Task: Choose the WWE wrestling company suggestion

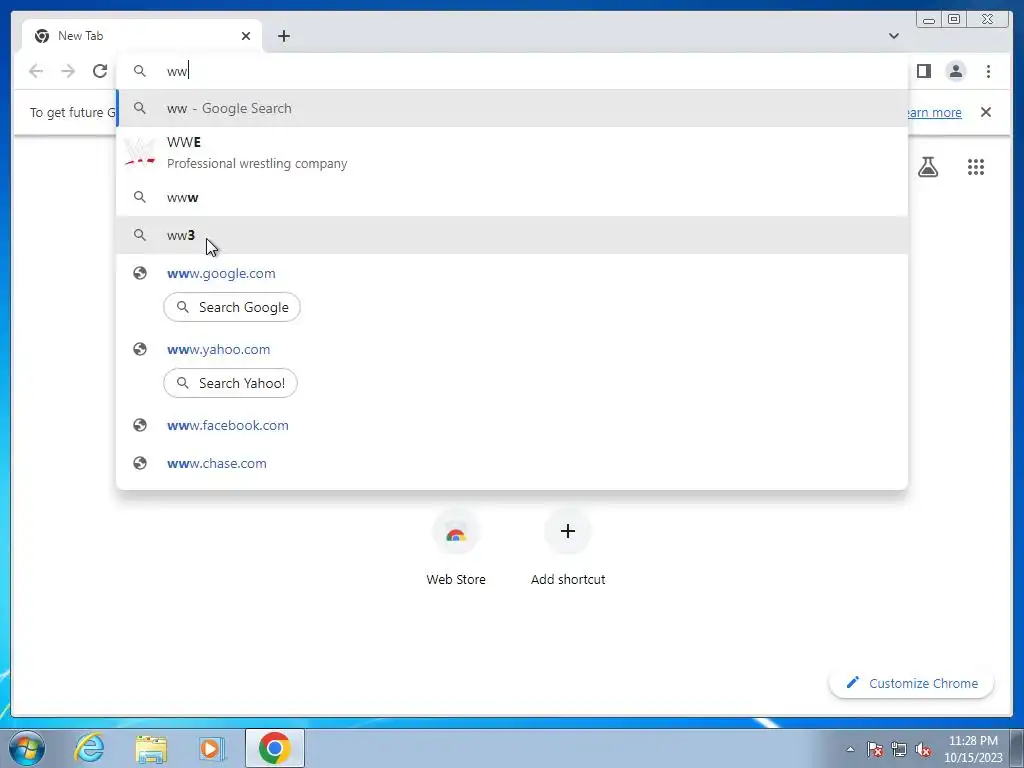Action: [x=512, y=152]
